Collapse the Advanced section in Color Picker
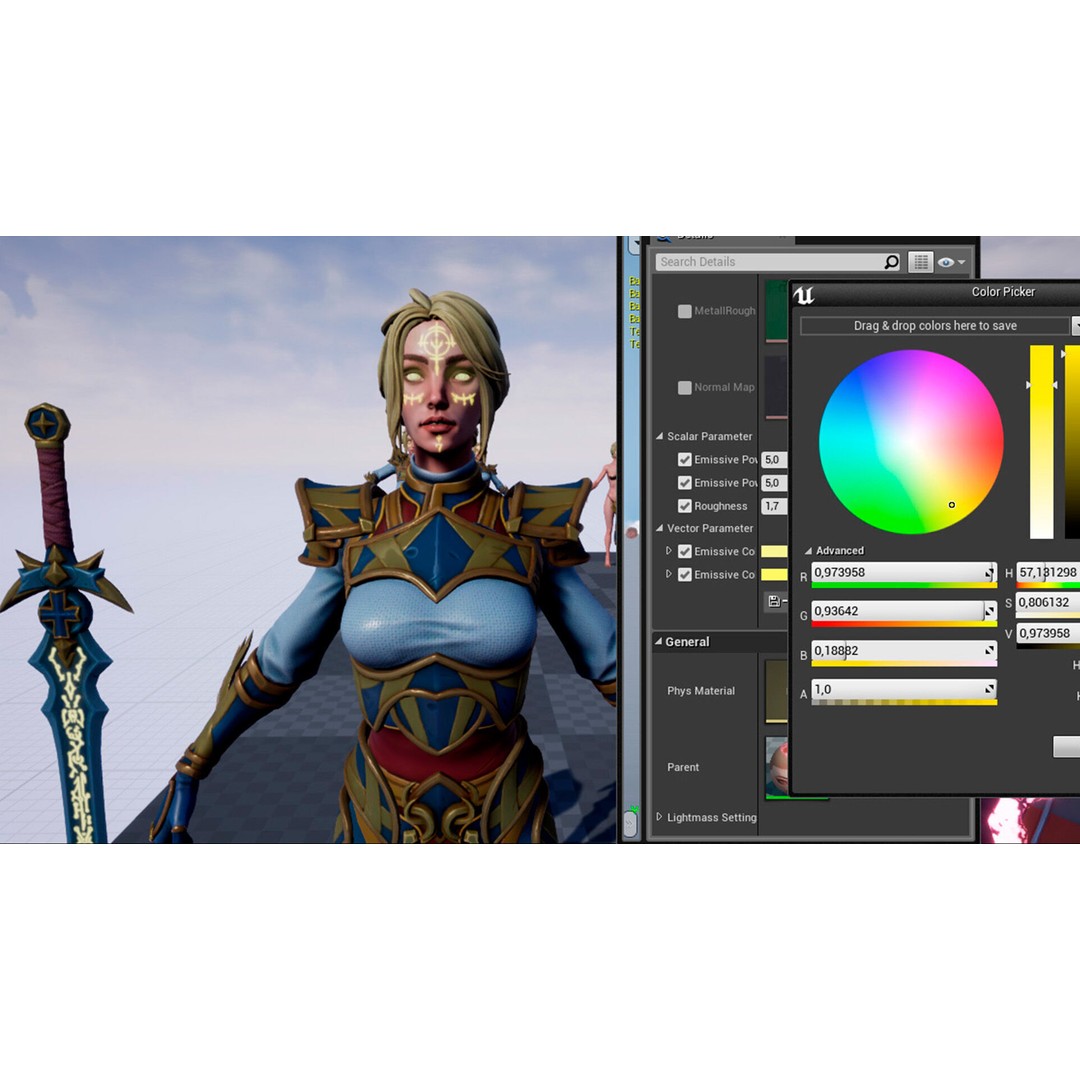Viewport: 1080px width, 1080px height. [809, 551]
